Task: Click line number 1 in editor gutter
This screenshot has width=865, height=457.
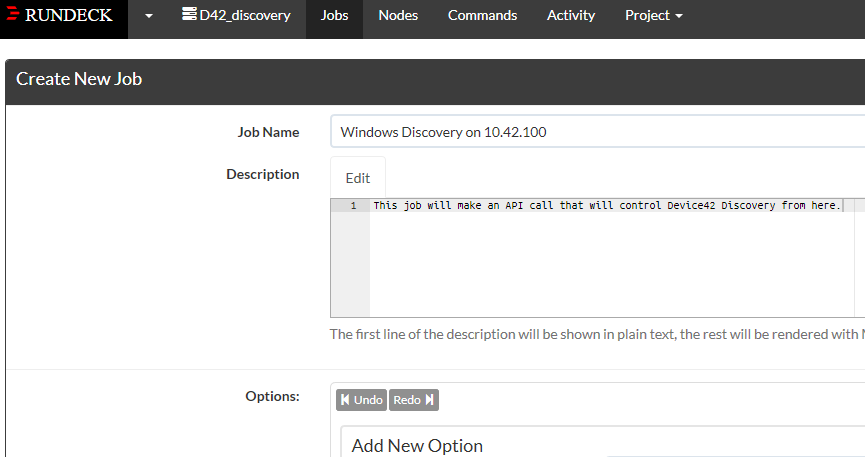Action: [x=353, y=206]
